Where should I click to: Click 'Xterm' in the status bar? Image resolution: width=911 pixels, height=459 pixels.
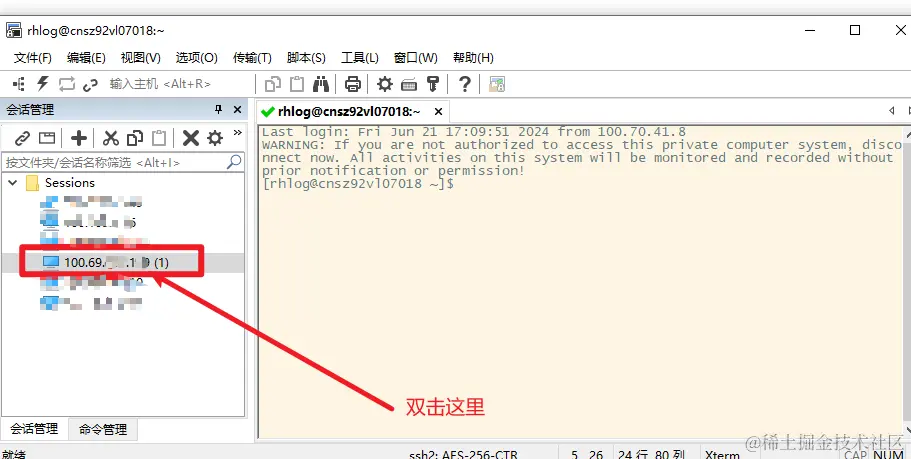point(722,454)
